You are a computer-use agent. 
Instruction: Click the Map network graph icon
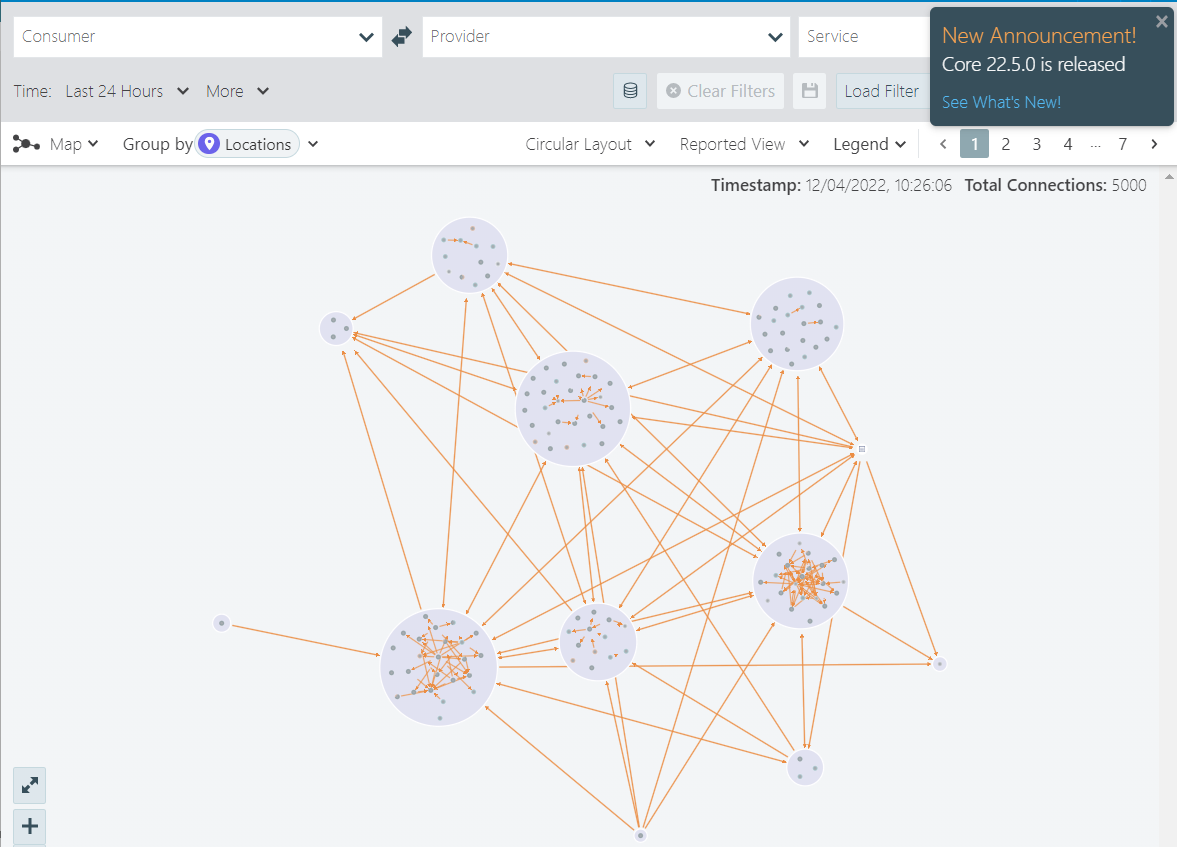coord(26,144)
